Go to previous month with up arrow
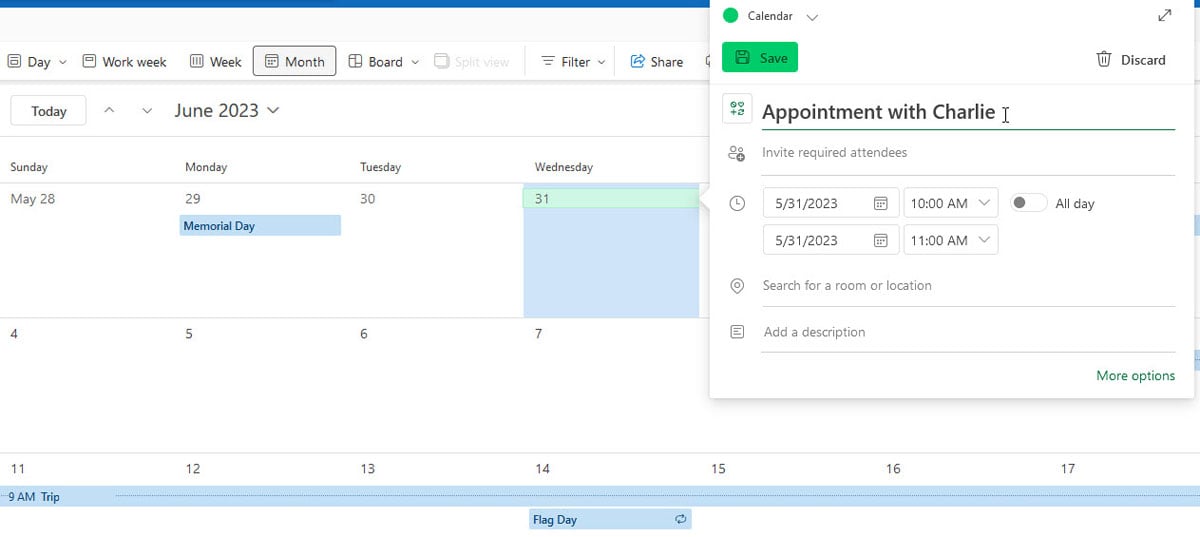This screenshot has width=1200, height=537. coord(110,111)
